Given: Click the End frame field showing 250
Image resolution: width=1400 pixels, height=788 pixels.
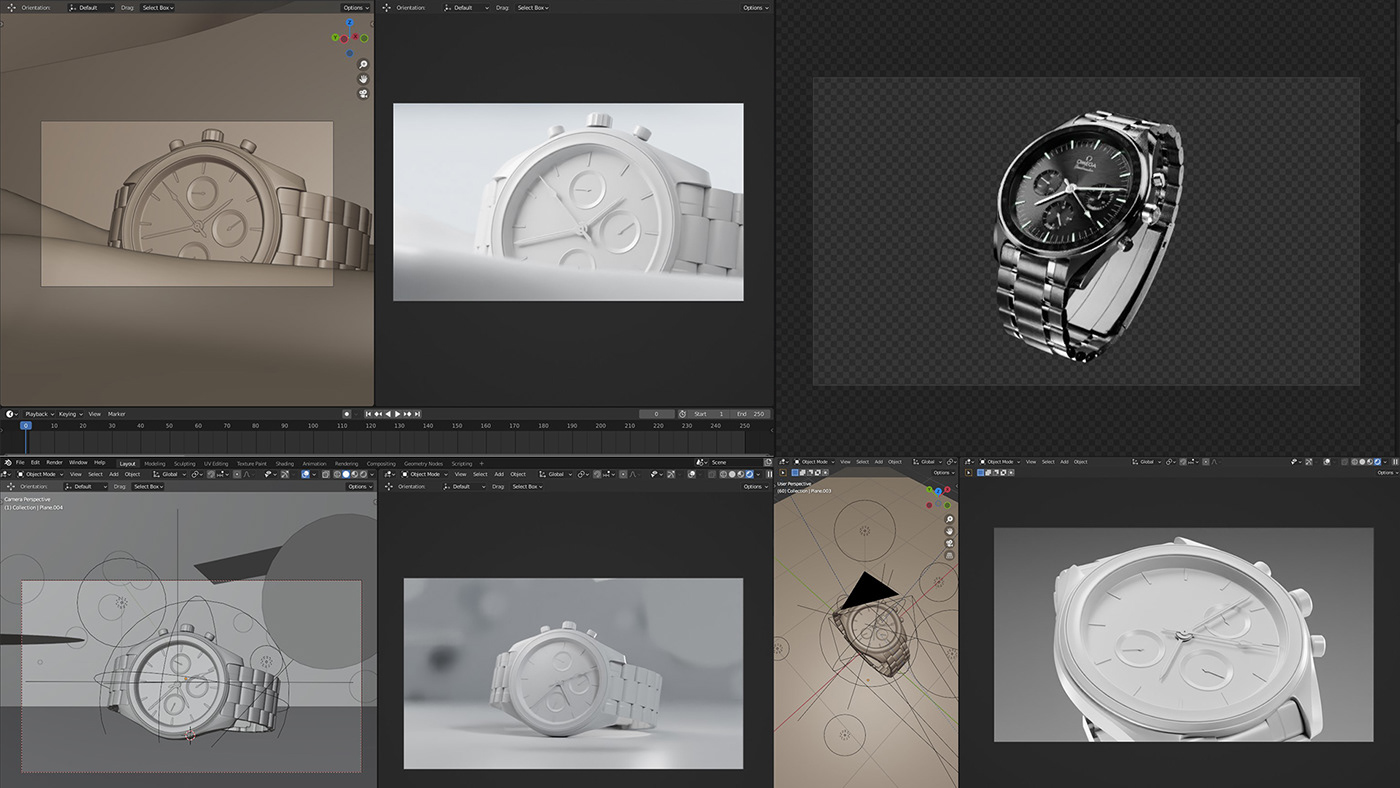Looking at the screenshot, I should 748,414.
